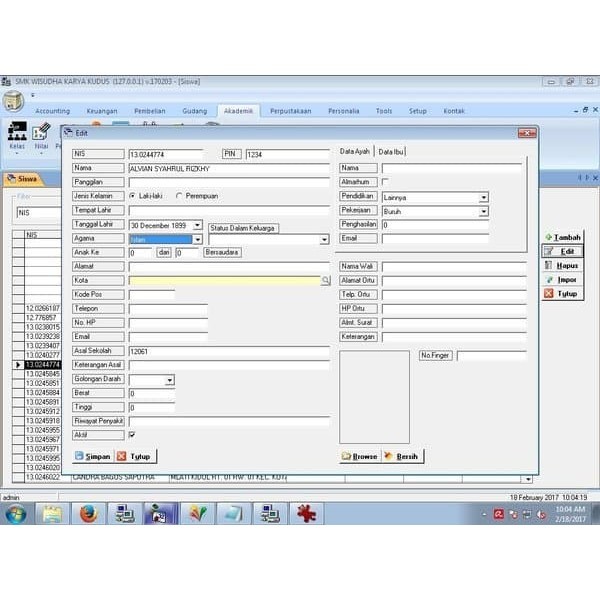
Task: Click the red splat taskbar icon
Action: click(x=307, y=514)
